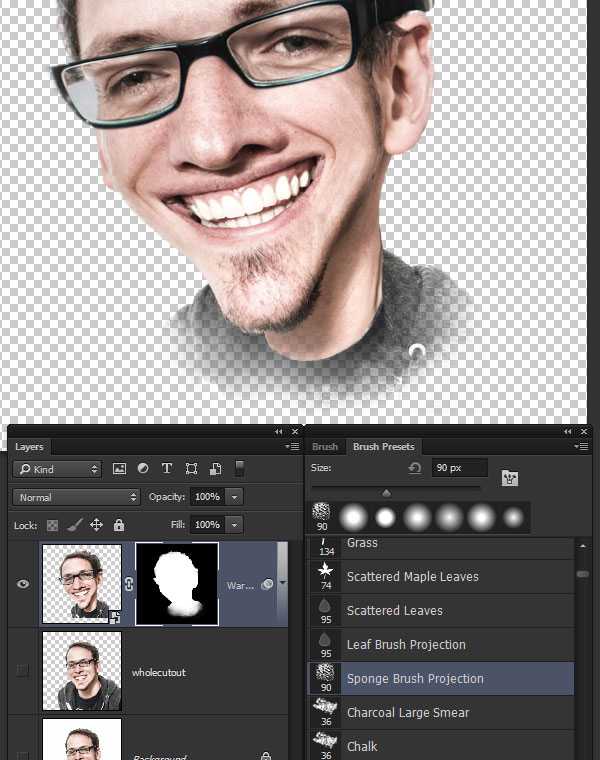Switch to the Brush Presets tab
Screen dimensions: 600x760
pos(383,446)
